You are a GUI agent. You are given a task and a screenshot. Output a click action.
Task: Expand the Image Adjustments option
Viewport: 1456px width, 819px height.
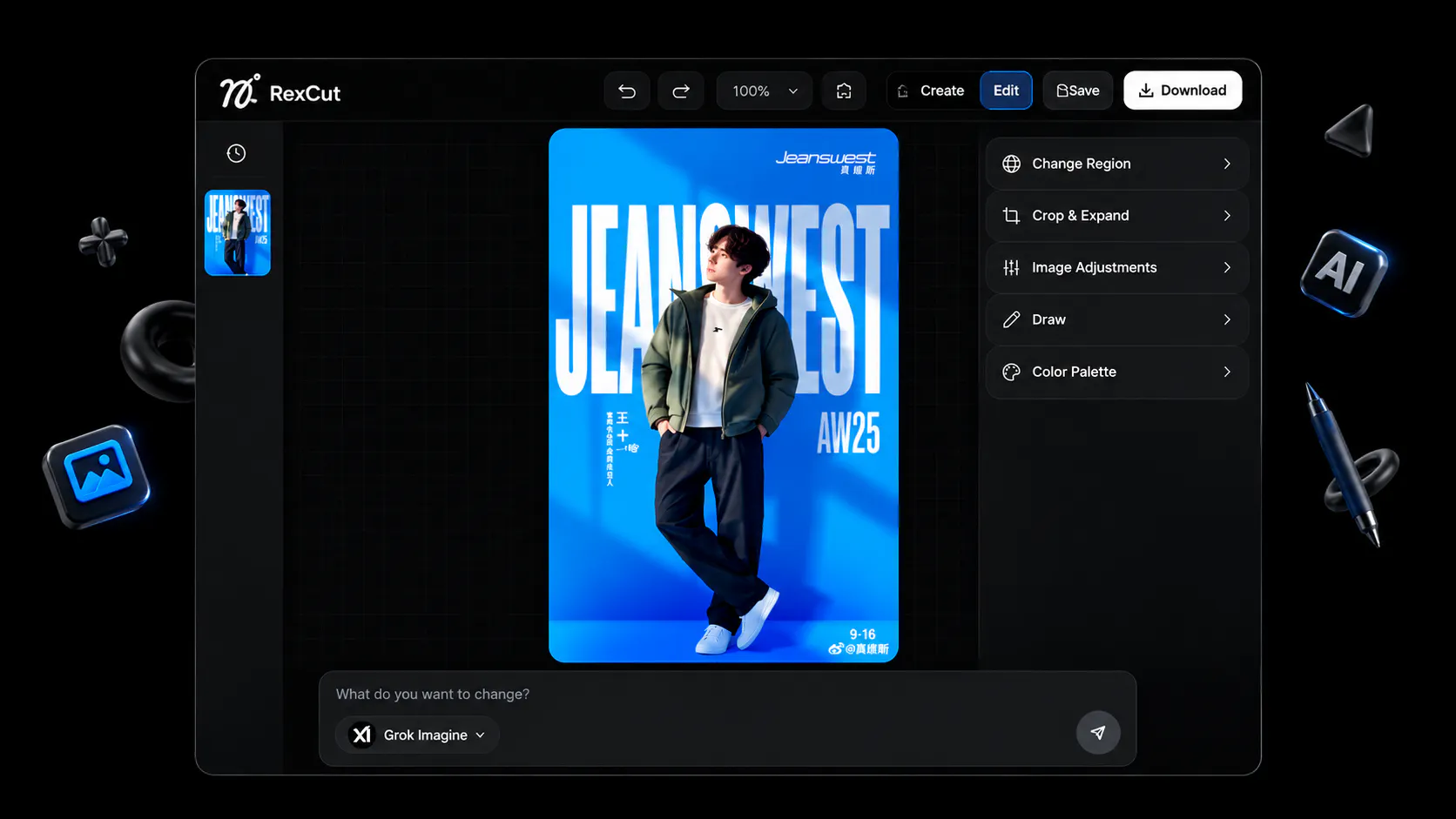[1117, 267]
